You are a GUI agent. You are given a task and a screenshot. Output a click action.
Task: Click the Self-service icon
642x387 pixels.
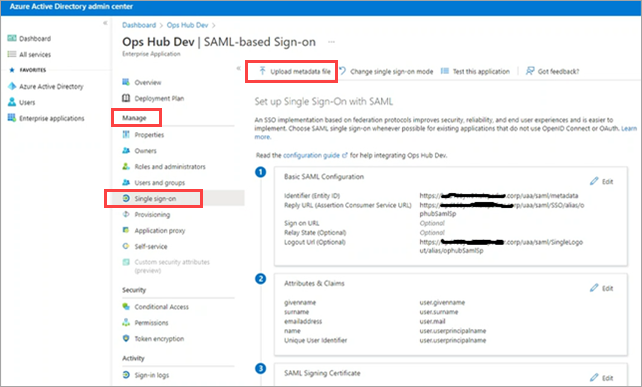[126, 246]
